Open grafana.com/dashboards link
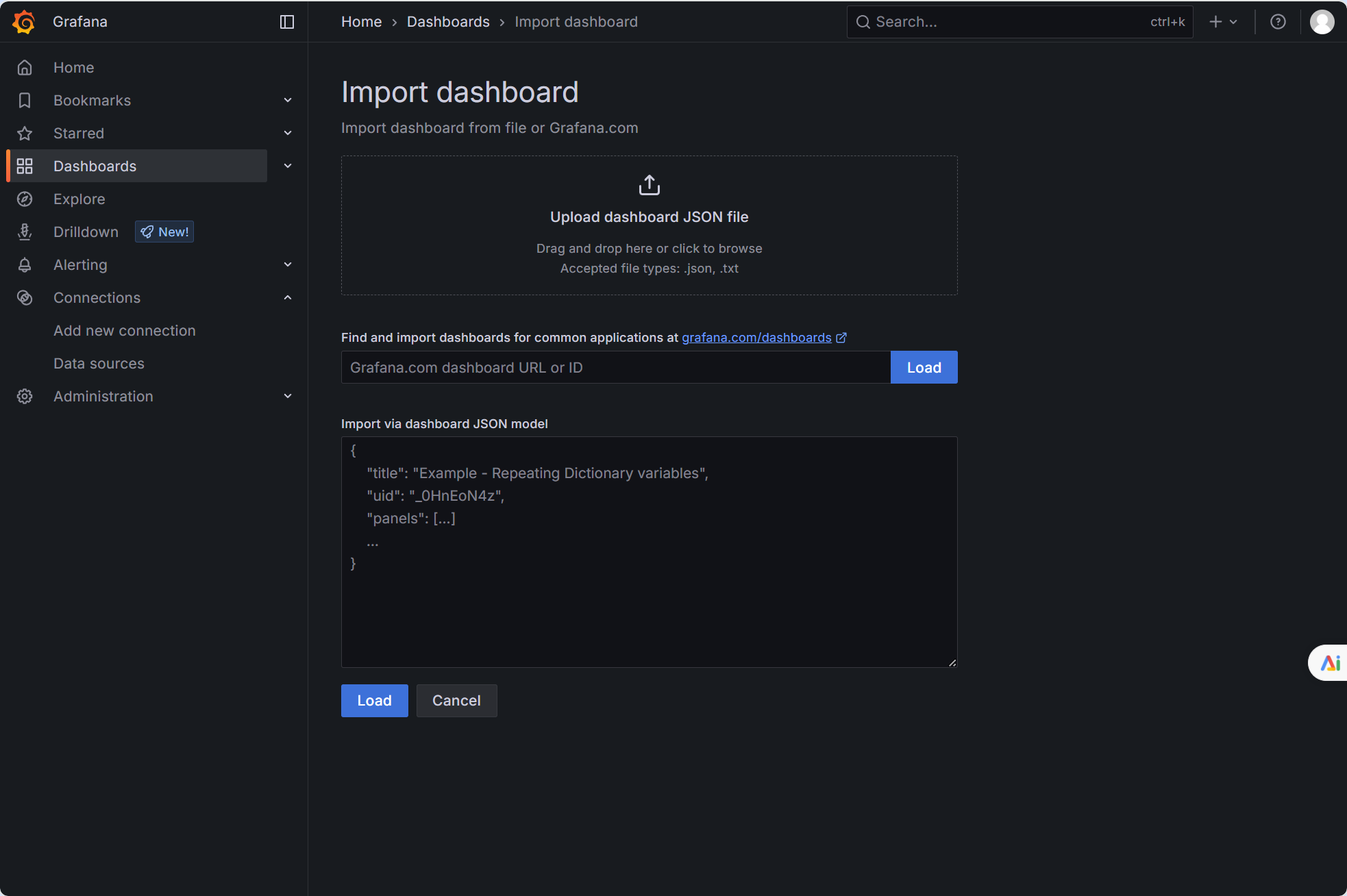The image size is (1347, 896). (x=756, y=338)
